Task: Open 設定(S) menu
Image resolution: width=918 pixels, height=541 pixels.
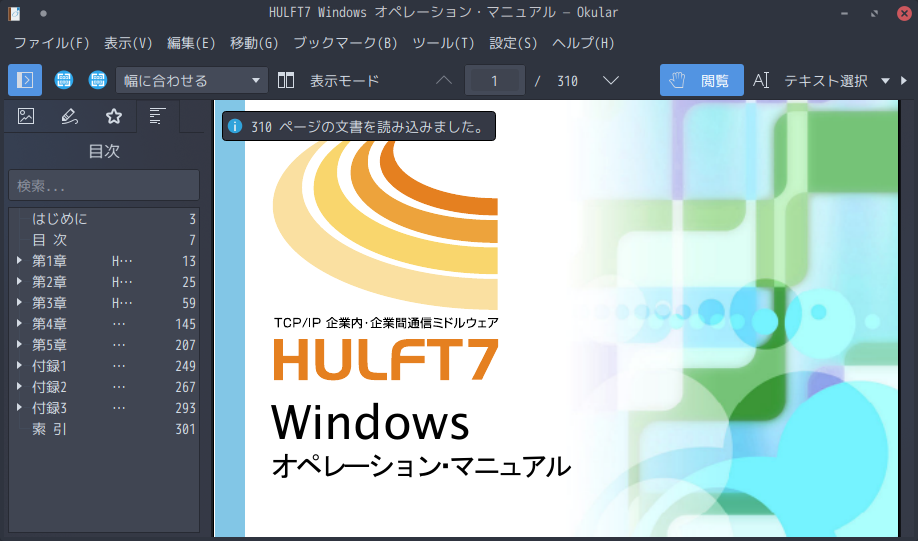Action: (x=513, y=43)
